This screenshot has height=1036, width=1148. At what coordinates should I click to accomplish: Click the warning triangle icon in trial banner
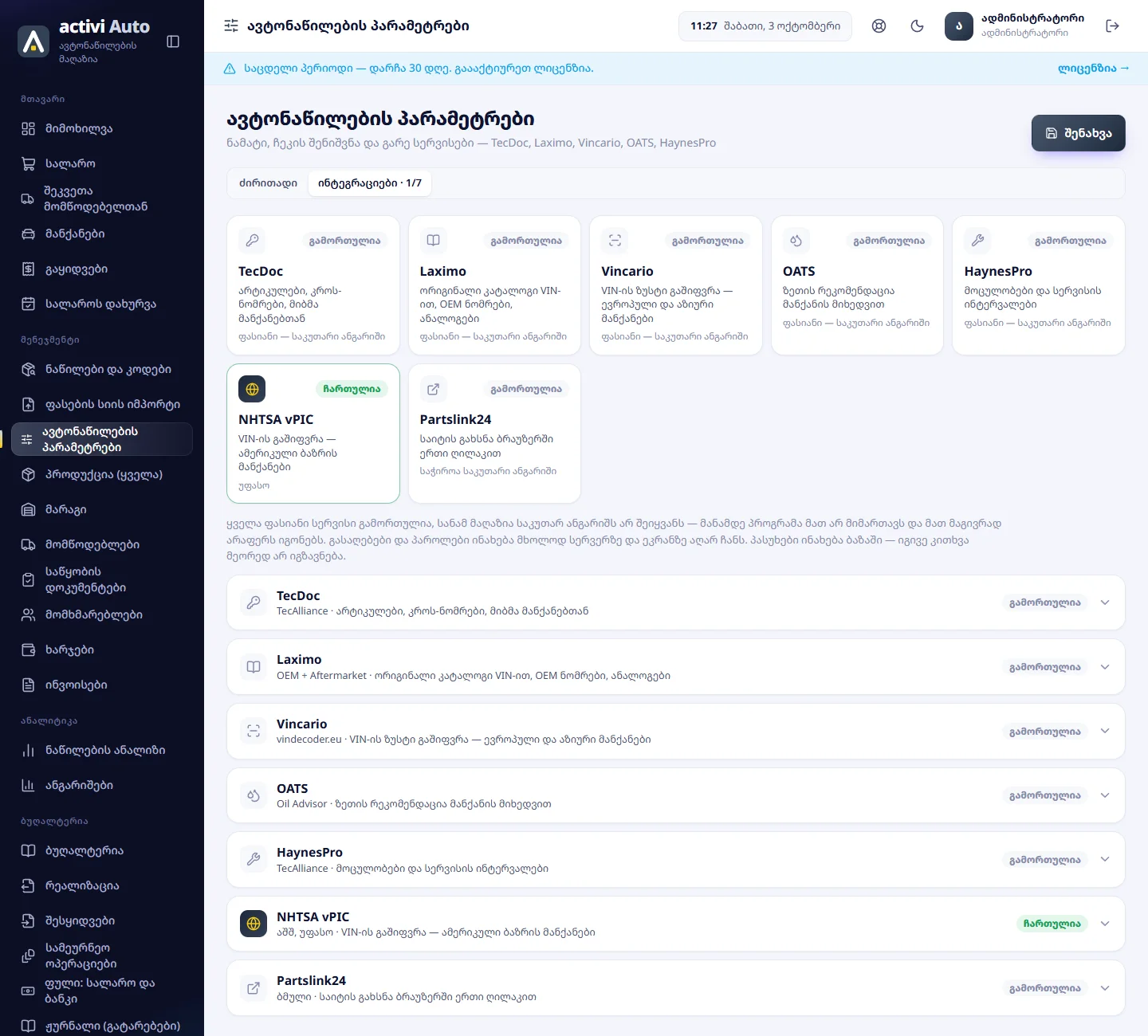pyautogui.click(x=230, y=69)
